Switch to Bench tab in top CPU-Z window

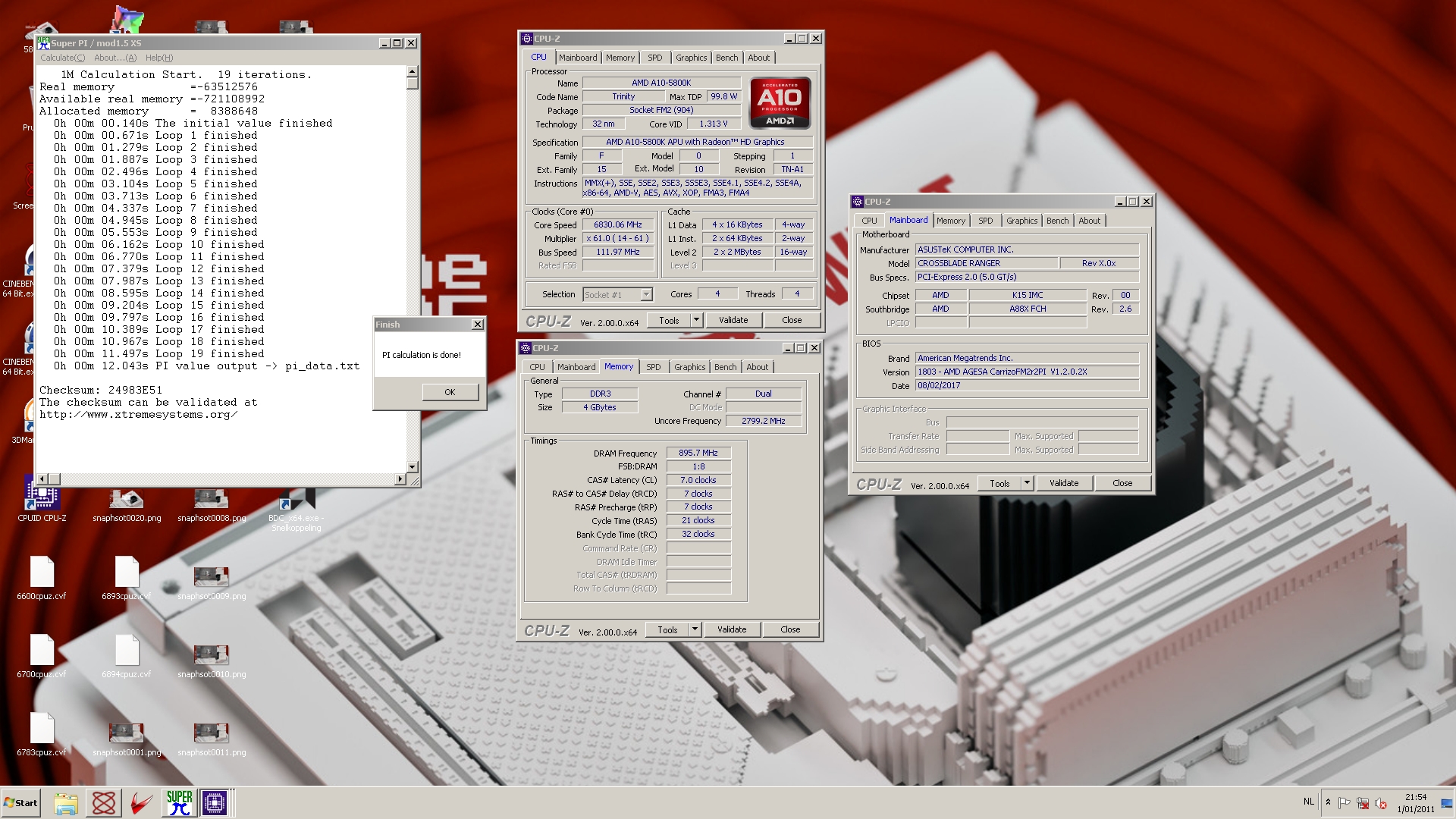(x=726, y=58)
